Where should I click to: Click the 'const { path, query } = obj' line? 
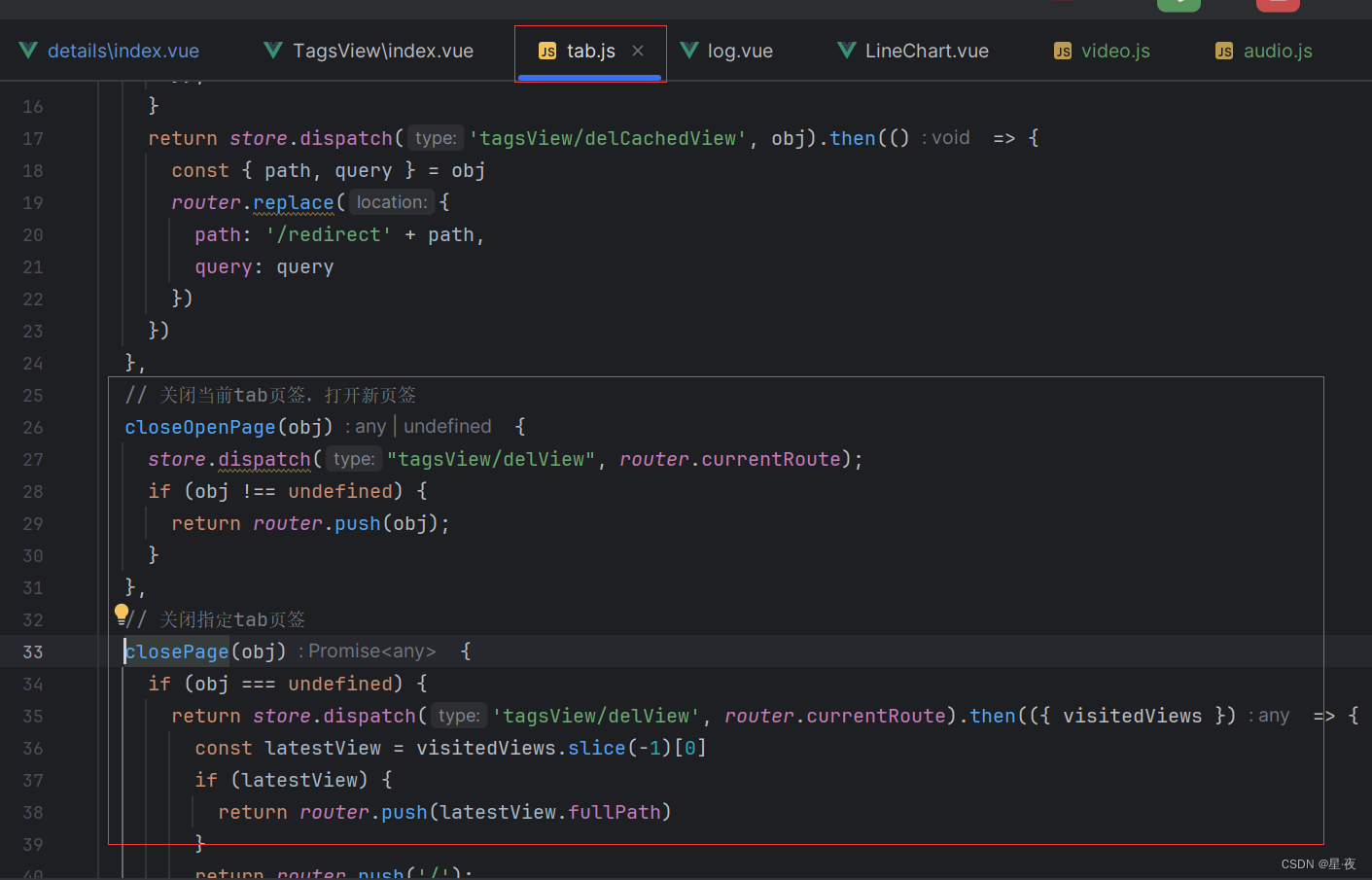(329, 170)
